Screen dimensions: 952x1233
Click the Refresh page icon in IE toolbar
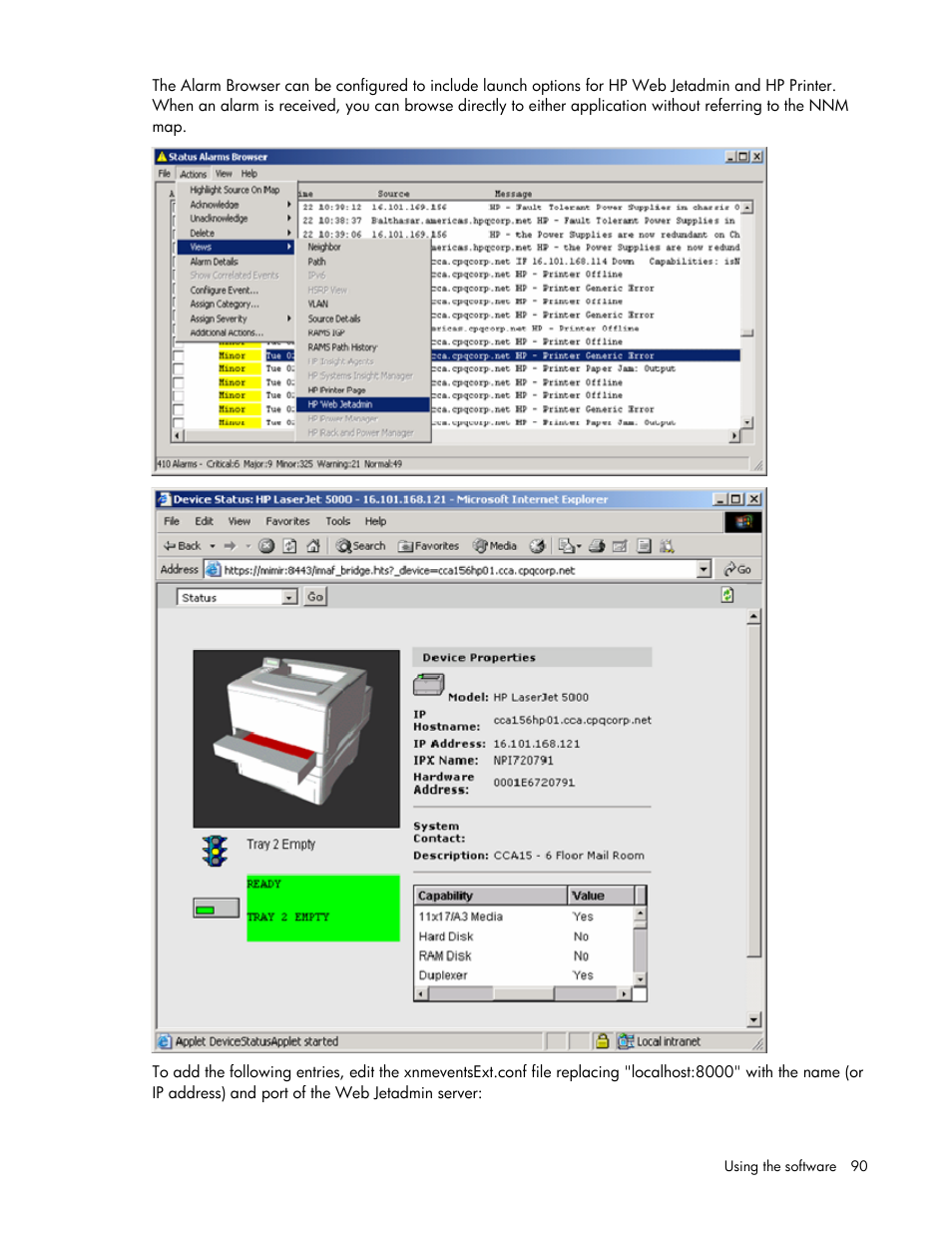pyautogui.click(x=289, y=546)
